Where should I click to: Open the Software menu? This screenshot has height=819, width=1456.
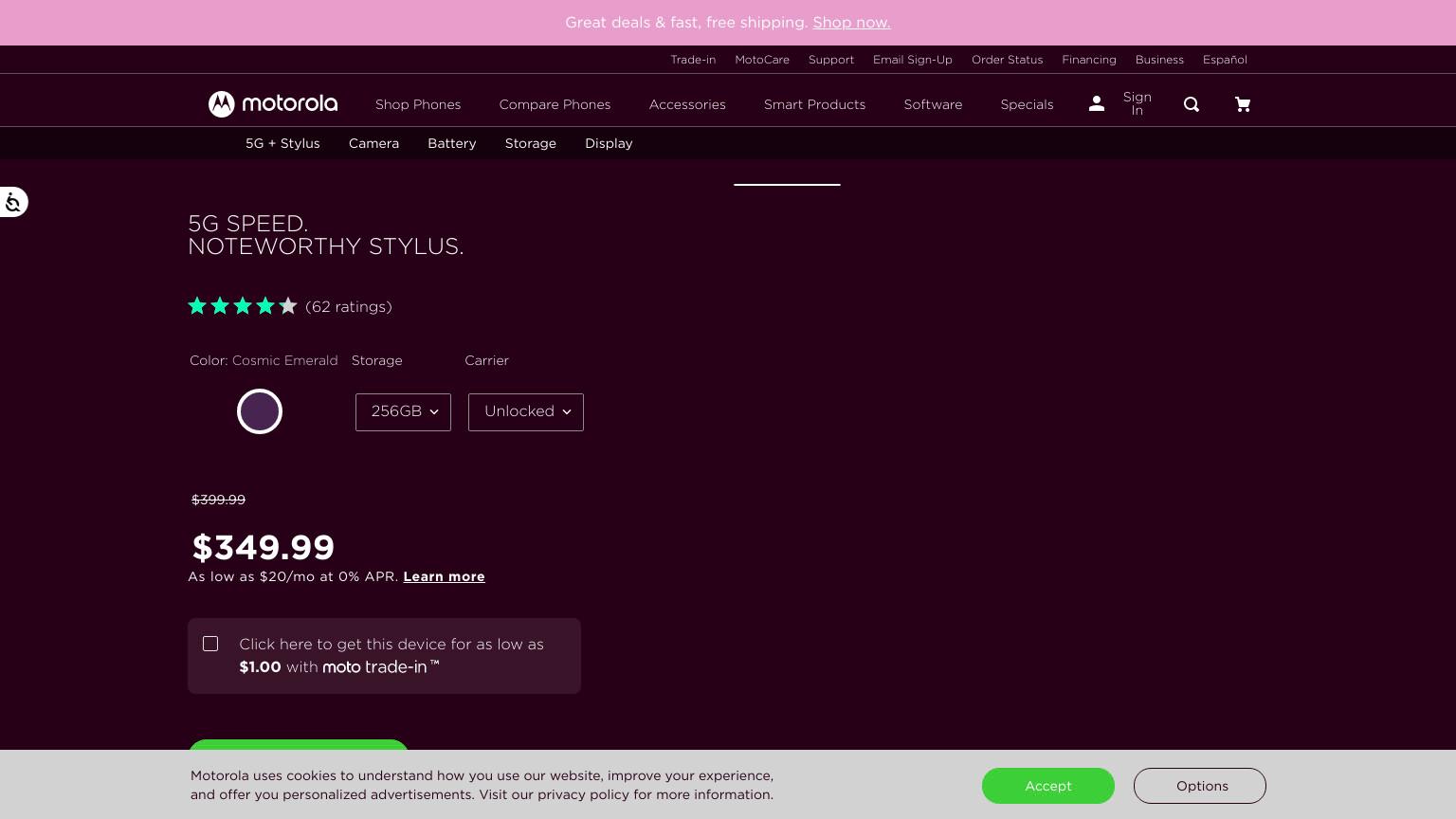[933, 104]
